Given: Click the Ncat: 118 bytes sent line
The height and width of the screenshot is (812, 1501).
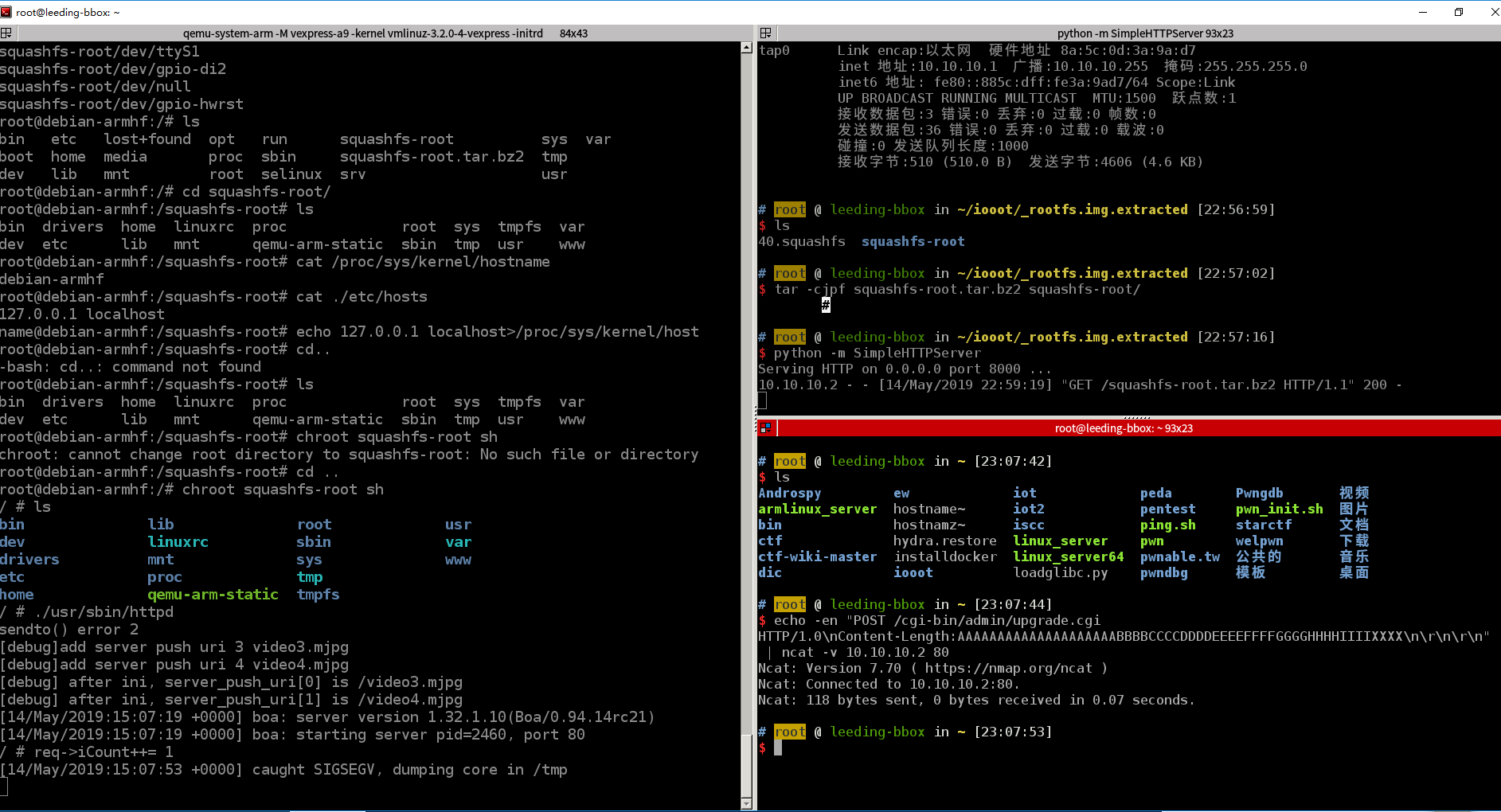Looking at the screenshot, I should click(x=976, y=700).
